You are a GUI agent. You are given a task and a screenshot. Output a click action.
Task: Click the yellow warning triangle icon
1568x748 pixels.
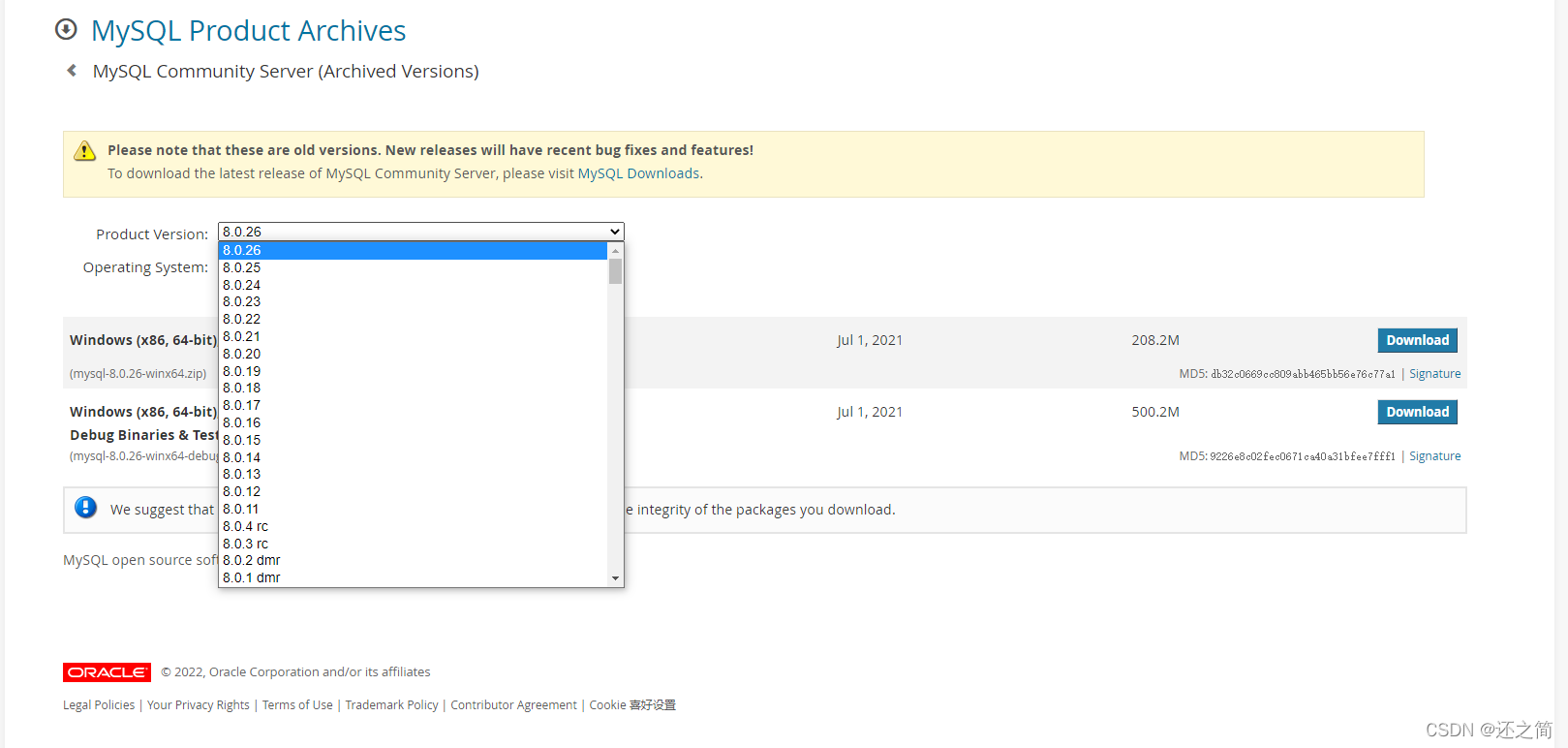85,151
